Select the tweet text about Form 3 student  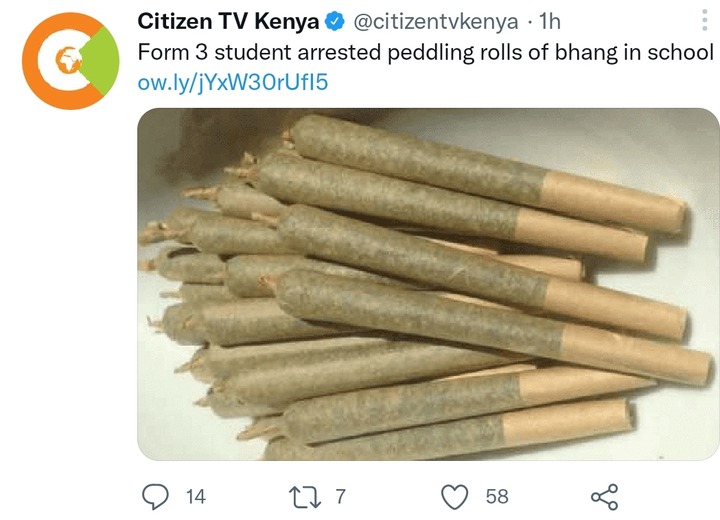pos(426,52)
